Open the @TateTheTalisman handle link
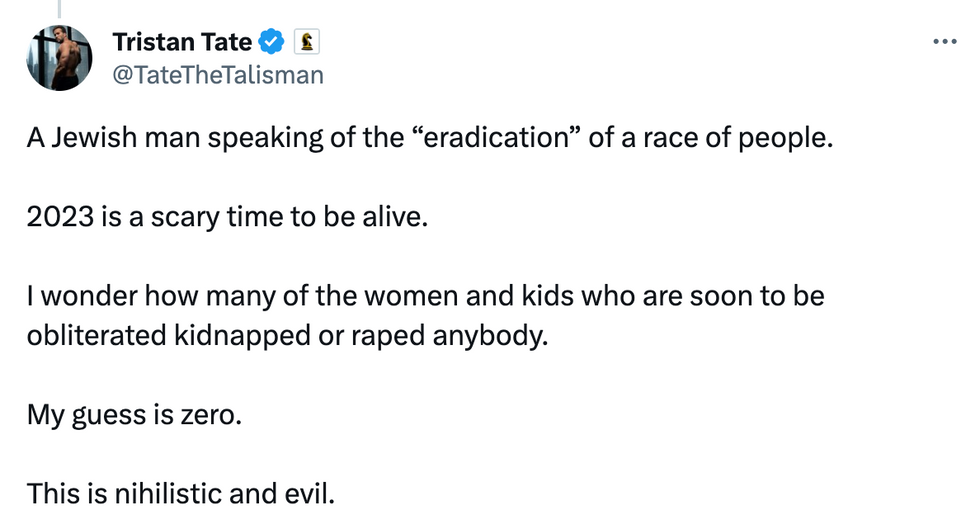The height and width of the screenshot is (530, 980). click(217, 75)
